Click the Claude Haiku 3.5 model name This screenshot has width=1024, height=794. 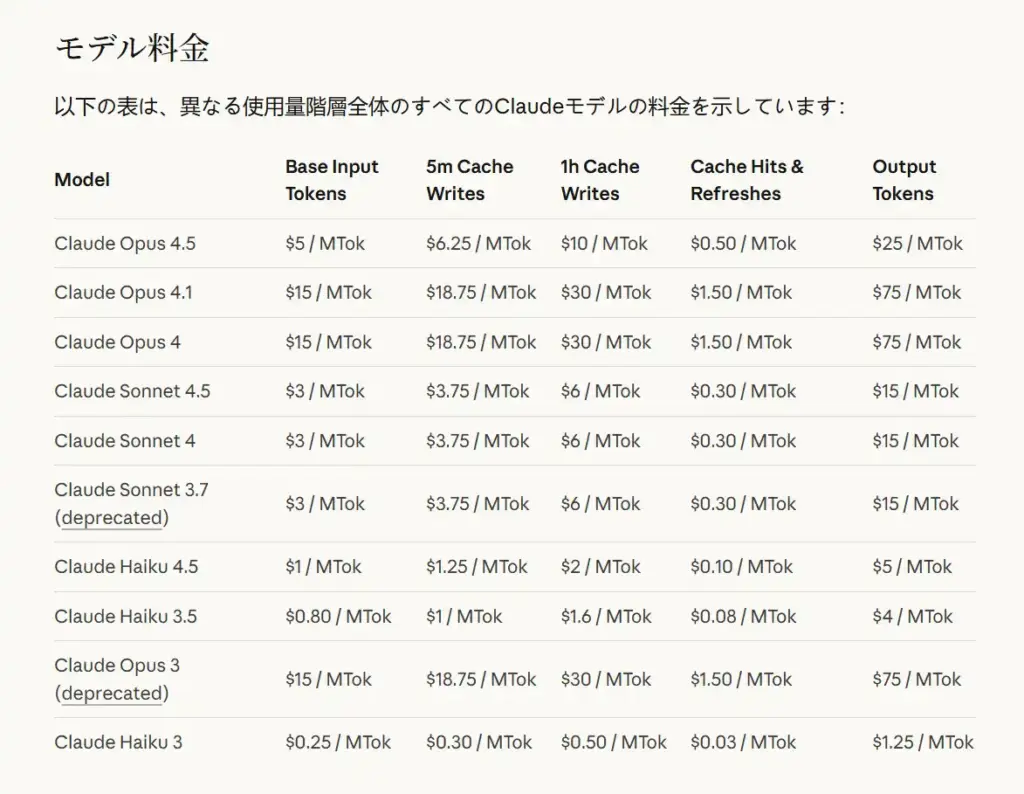125,617
